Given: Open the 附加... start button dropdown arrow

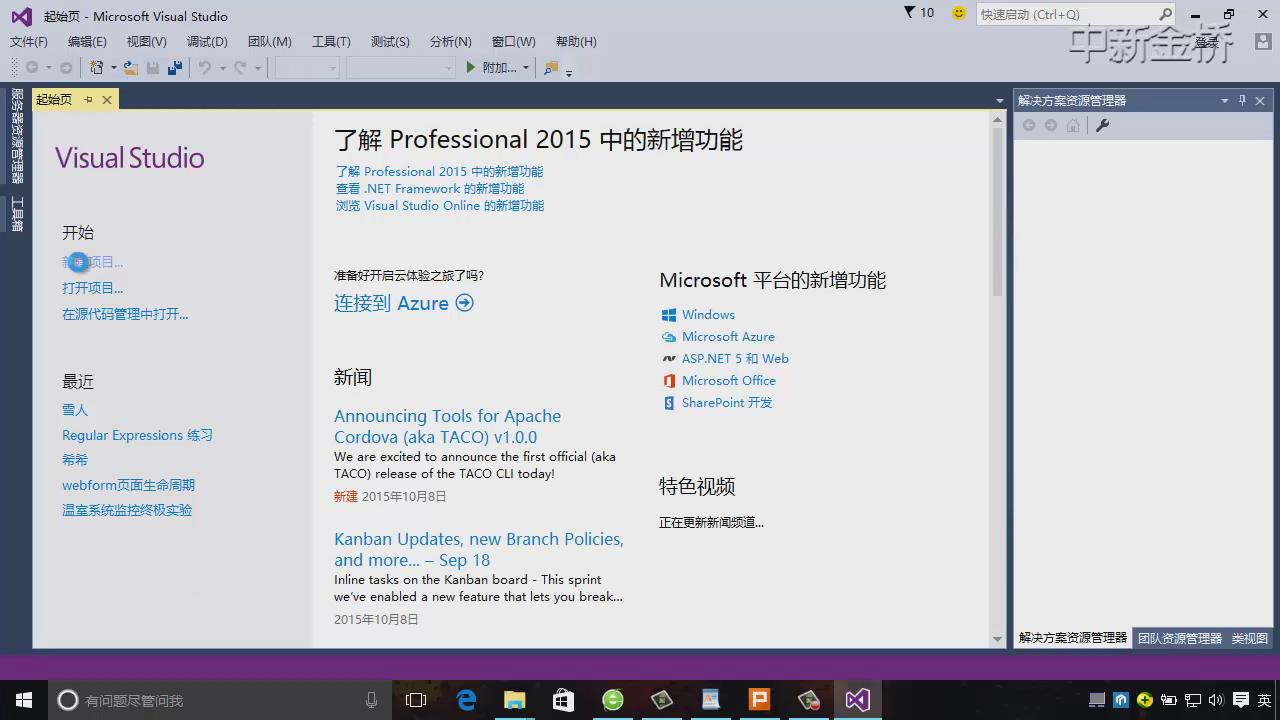Looking at the screenshot, I should (526, 67).
